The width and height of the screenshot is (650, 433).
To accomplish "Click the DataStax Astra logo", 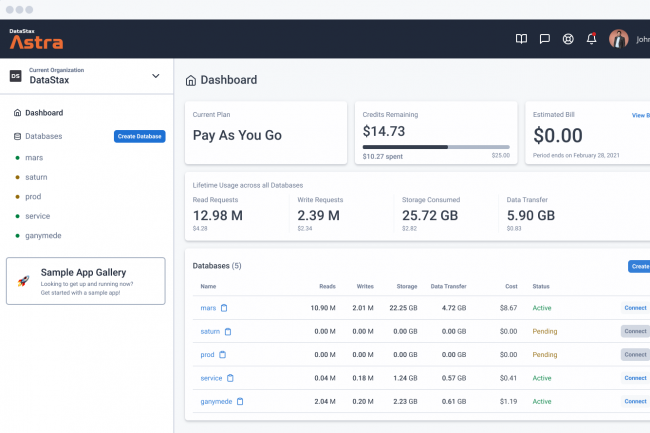I will coord(36,39).
